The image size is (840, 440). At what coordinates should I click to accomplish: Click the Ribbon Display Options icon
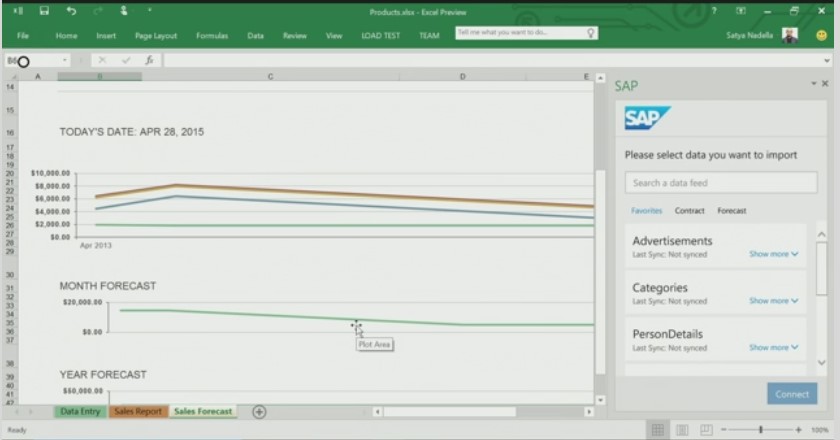[740, 11]
